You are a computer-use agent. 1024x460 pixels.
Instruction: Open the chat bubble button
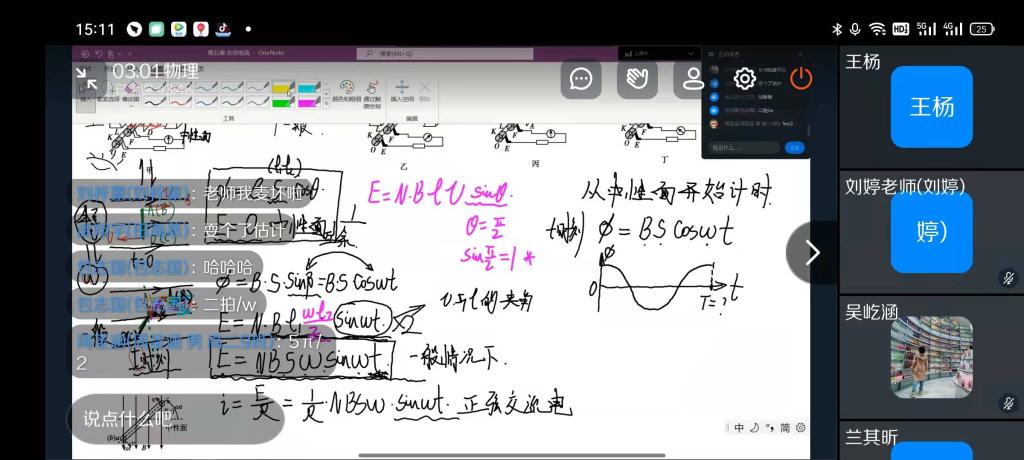(x=581, y=78)
